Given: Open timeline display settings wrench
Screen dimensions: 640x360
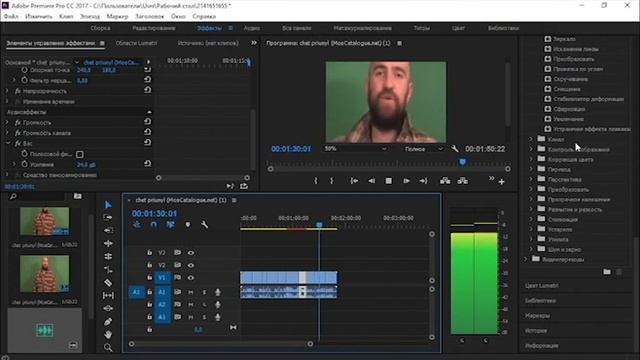Looking at the screenshot, I should point(204,224).
